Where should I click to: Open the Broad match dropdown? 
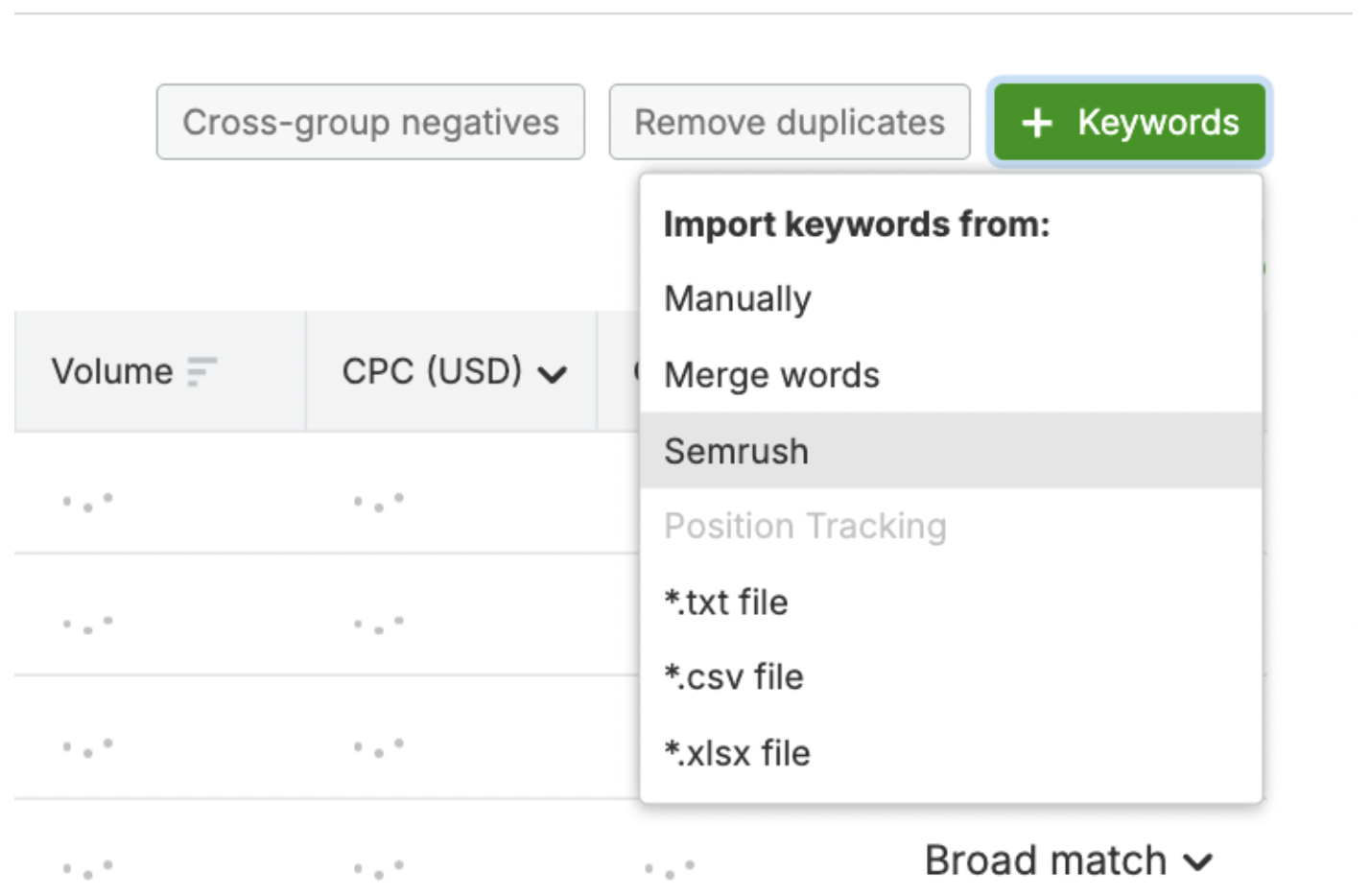click(1069, 861)
